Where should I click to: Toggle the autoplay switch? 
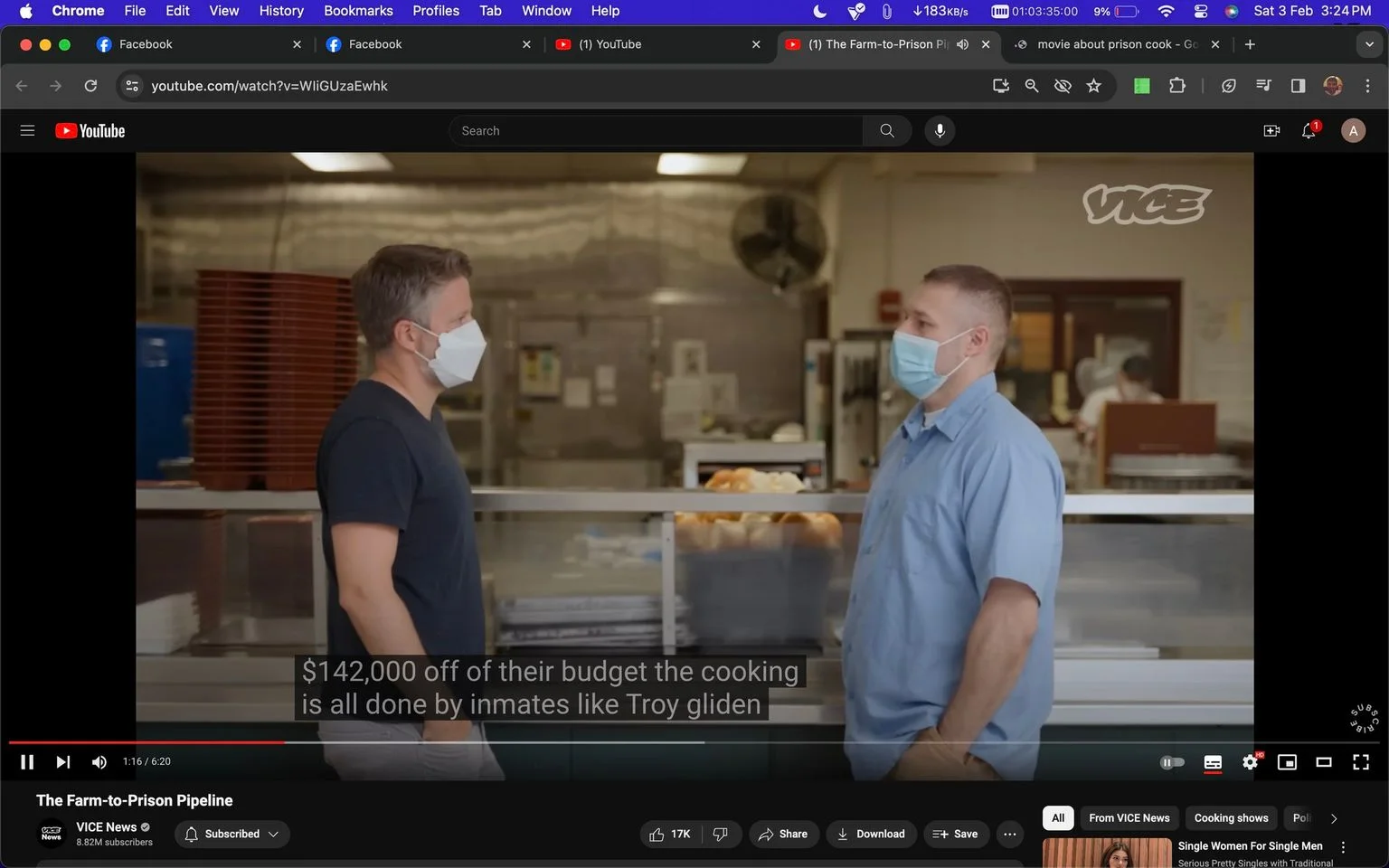1172,762
